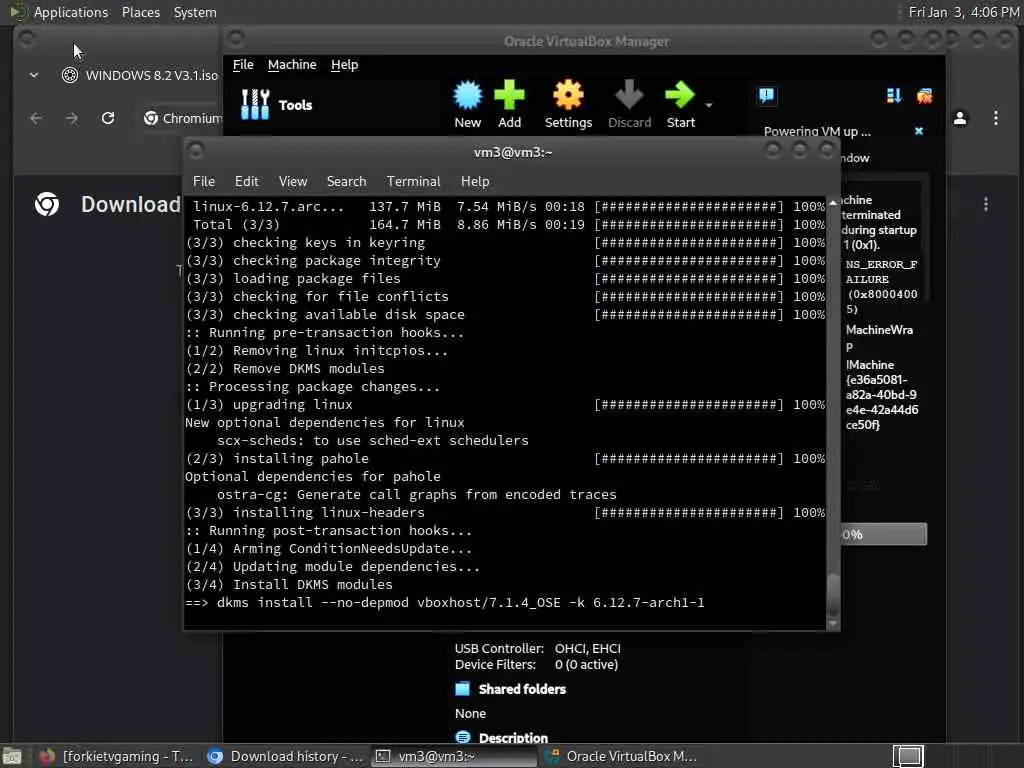Image resolution: width=1024 pixels, height=768 pixels.
Task: Open the Help menu in VirtualBox Manager
Action: point(344,65)
